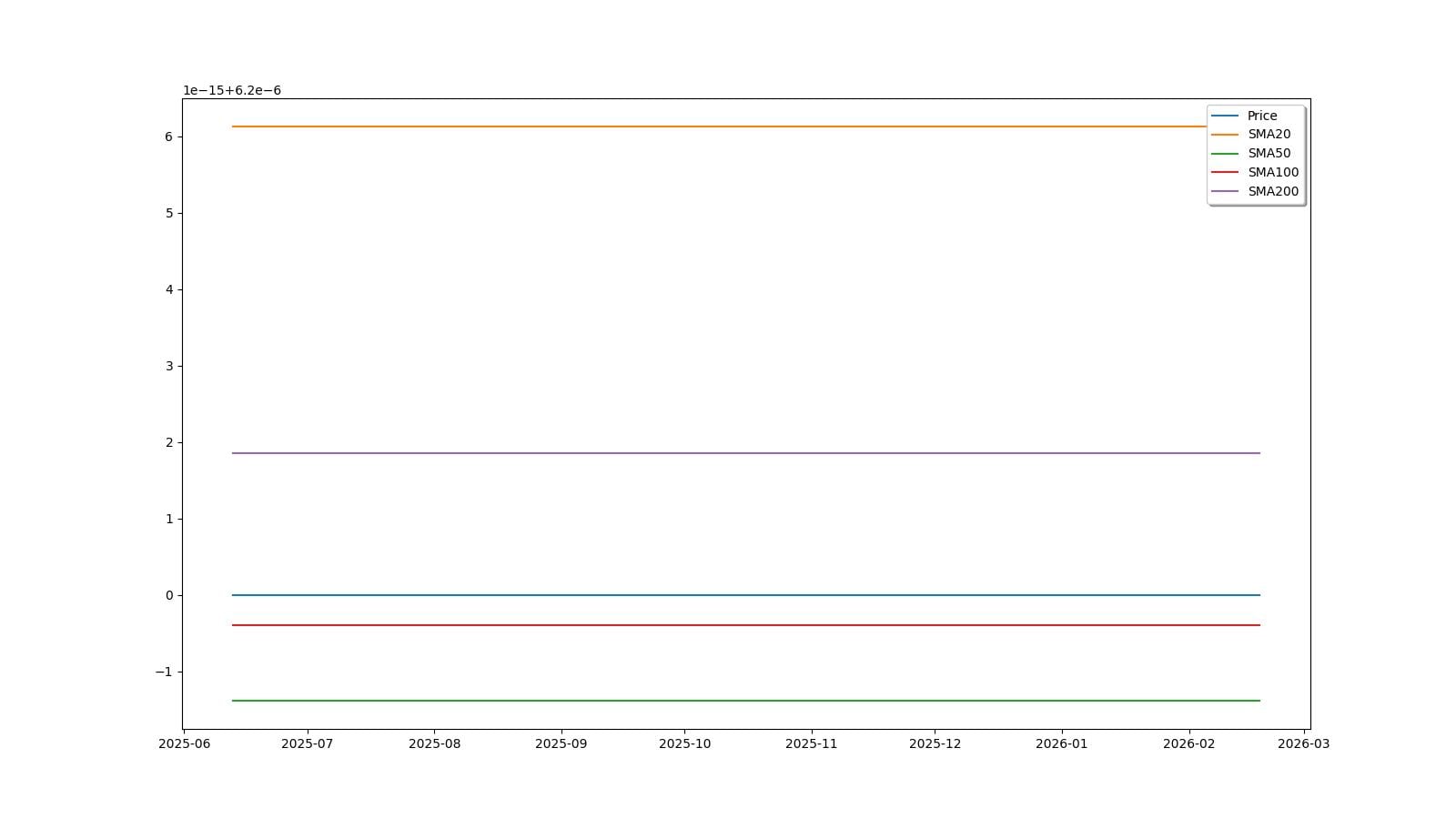Click the y-axis tick label 1
This screenshot has height=819, width=1456.
168,519
